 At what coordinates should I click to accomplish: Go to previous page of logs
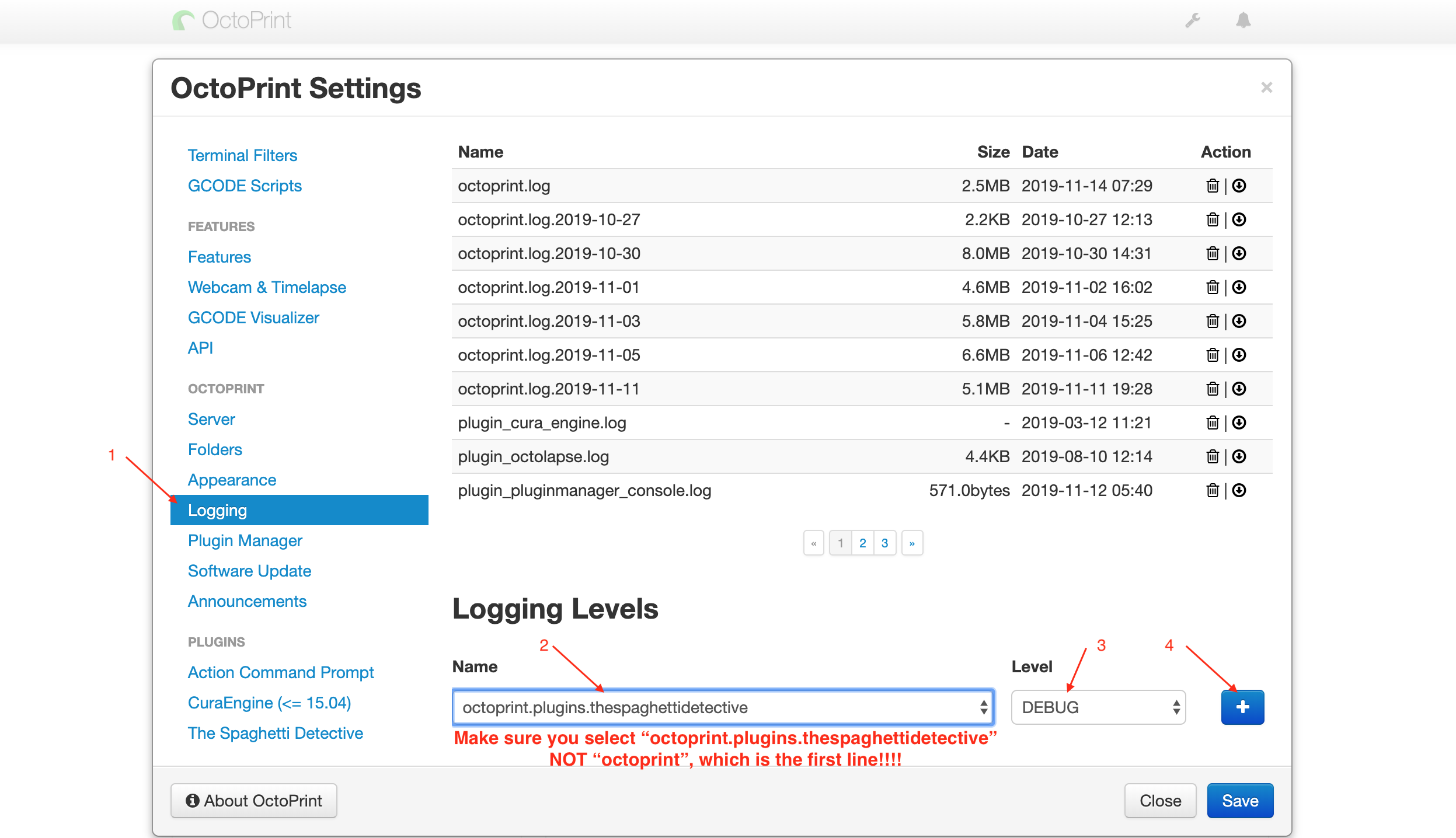pos(813,543)
